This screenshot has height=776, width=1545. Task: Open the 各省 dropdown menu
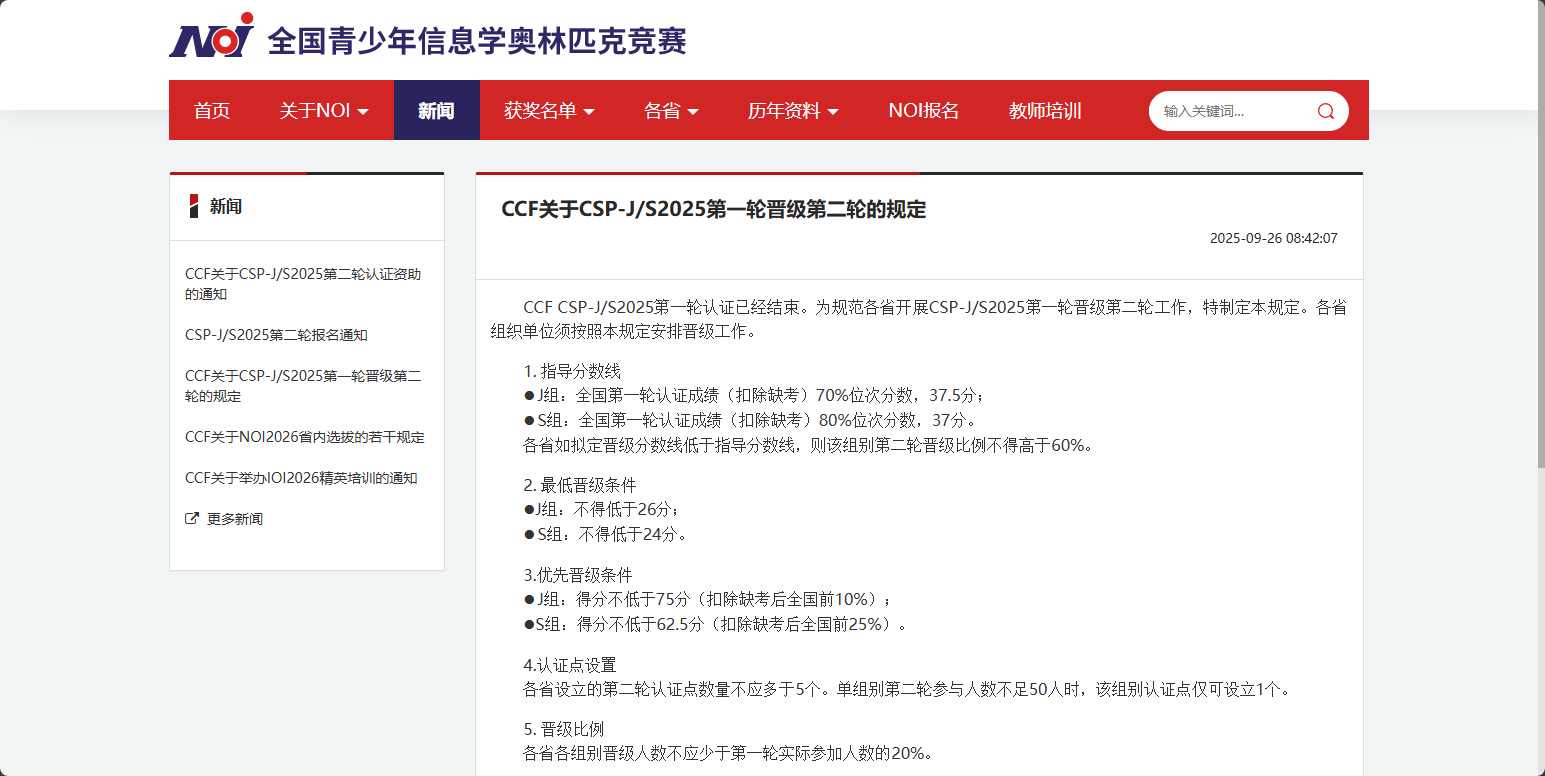click(x=671, y=111)
